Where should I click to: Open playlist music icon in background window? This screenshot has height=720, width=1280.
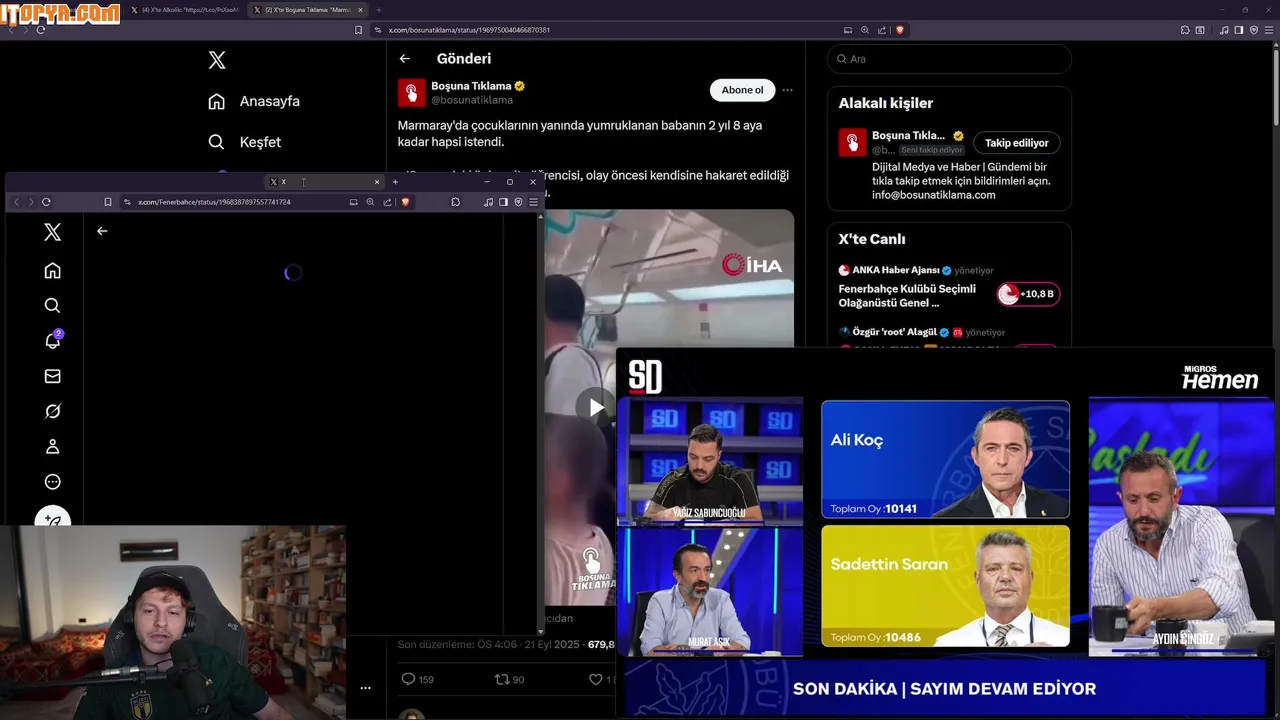point(1224,30)
